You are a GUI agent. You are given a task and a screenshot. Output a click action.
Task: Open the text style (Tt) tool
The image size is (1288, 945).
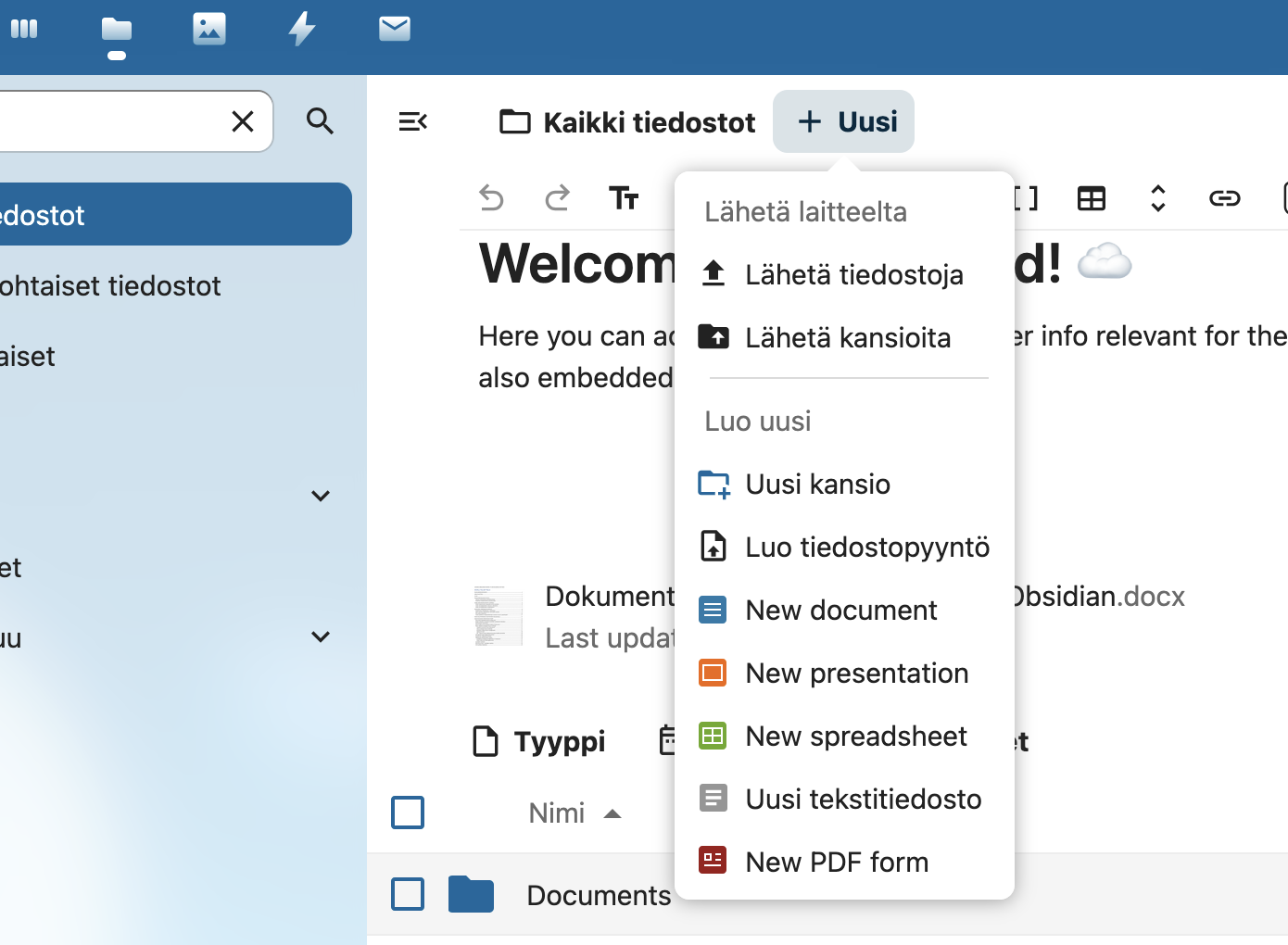tap(624, 197)
